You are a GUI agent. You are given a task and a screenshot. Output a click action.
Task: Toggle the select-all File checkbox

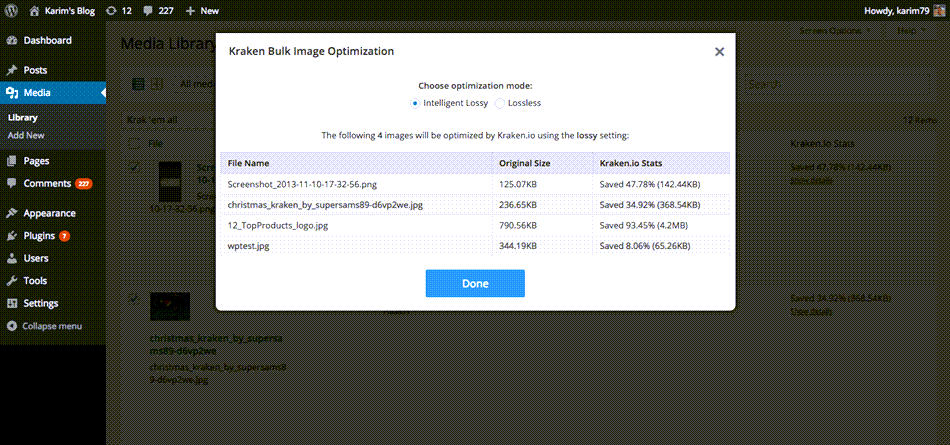click(134, 144)
